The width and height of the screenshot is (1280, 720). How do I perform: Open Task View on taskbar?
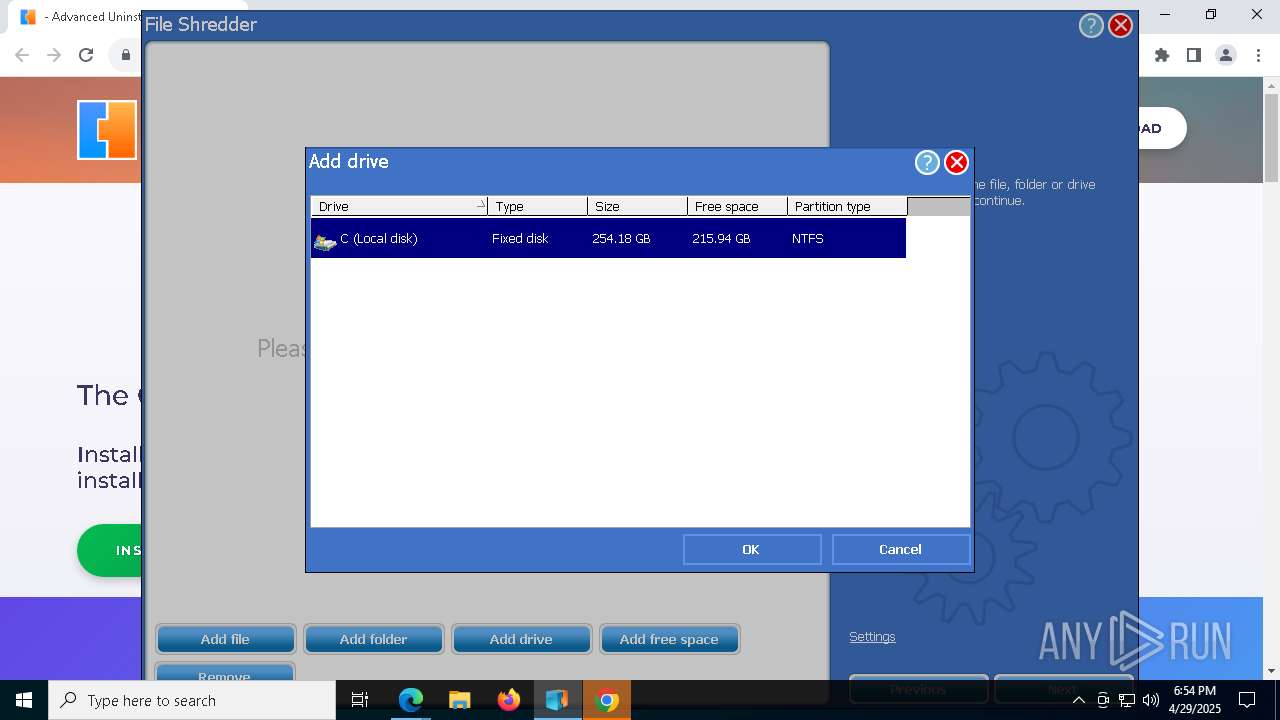(360, 700)
